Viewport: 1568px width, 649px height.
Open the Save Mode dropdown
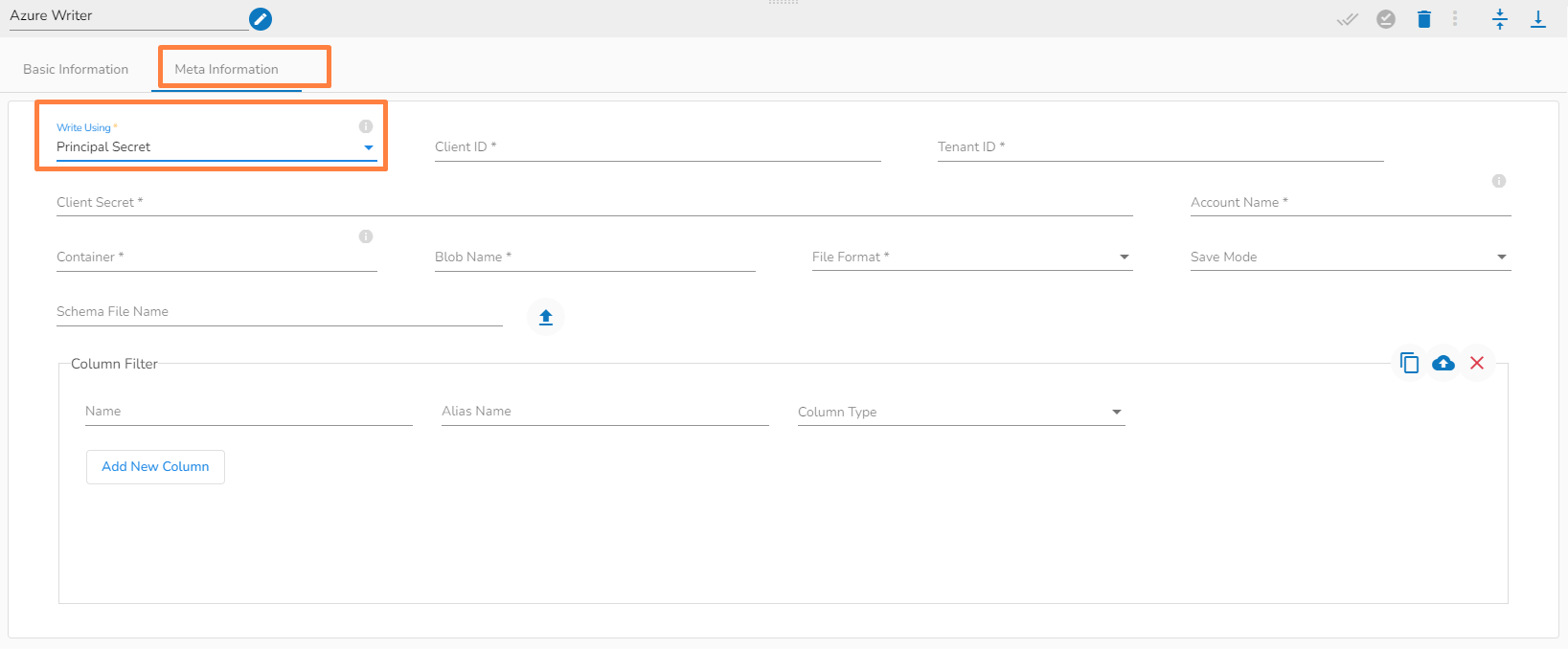[x=1351, y=257]
